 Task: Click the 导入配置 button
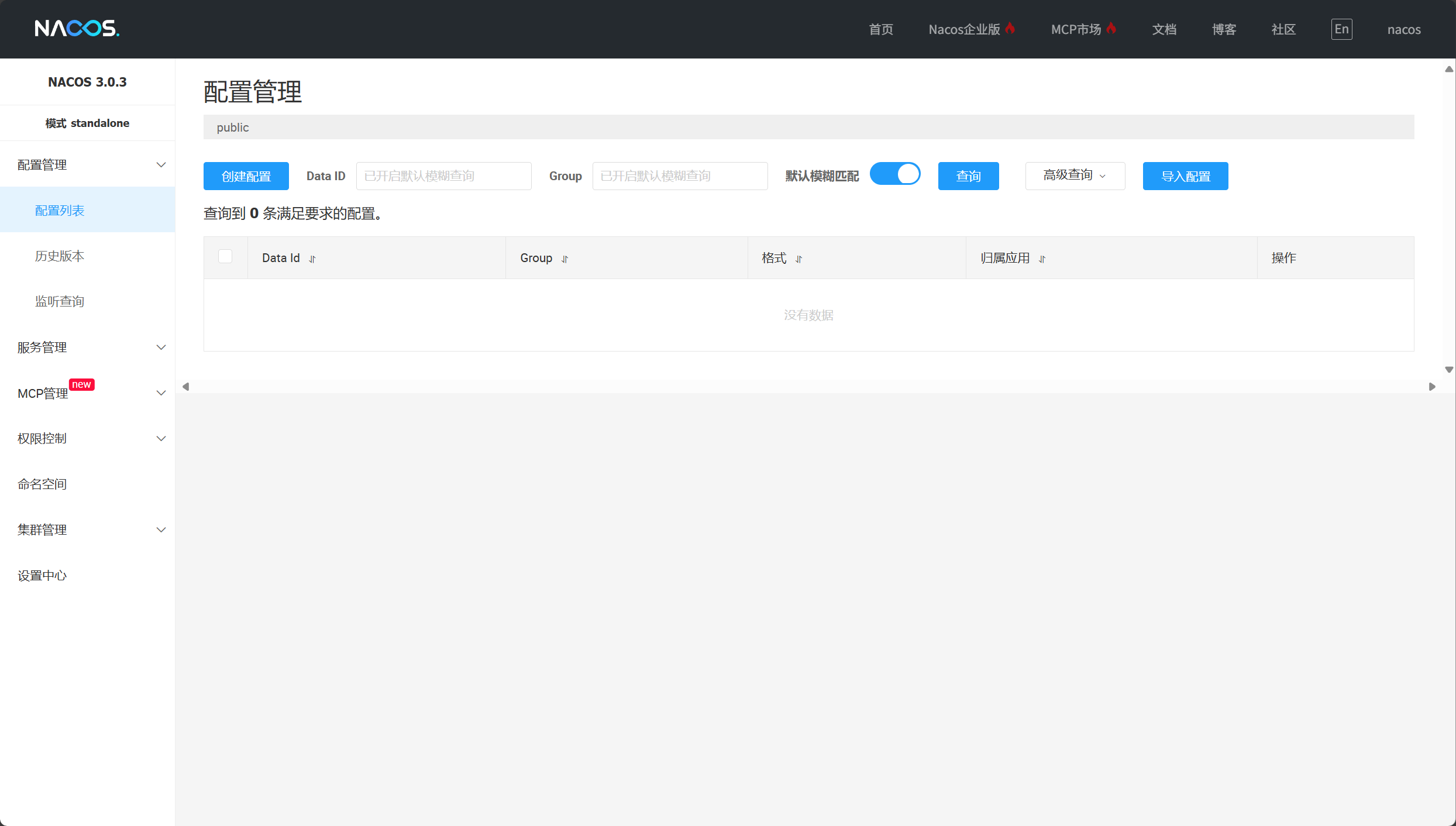click(x=1185, y=176)
